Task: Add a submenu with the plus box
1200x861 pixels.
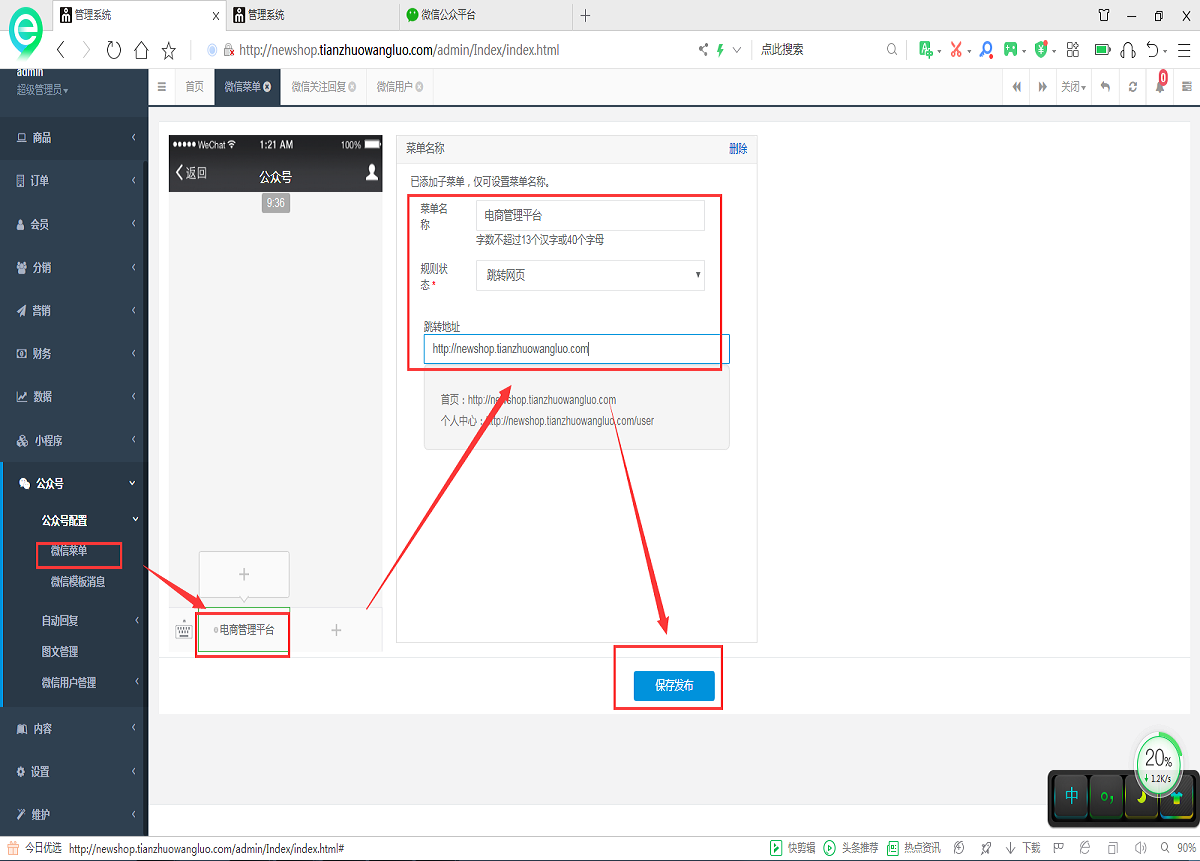Action: click(x=244, y=574)
